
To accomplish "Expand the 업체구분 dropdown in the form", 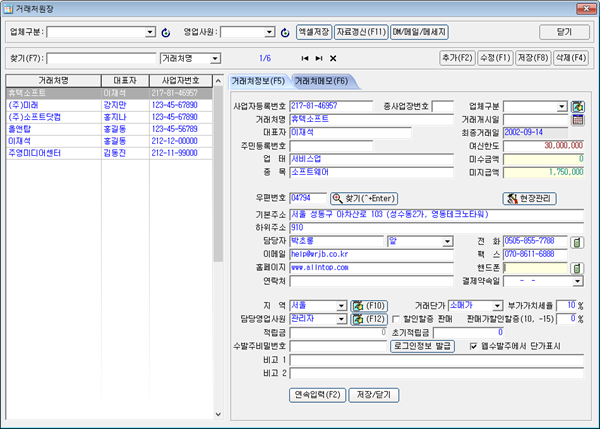I will point(562,106).
